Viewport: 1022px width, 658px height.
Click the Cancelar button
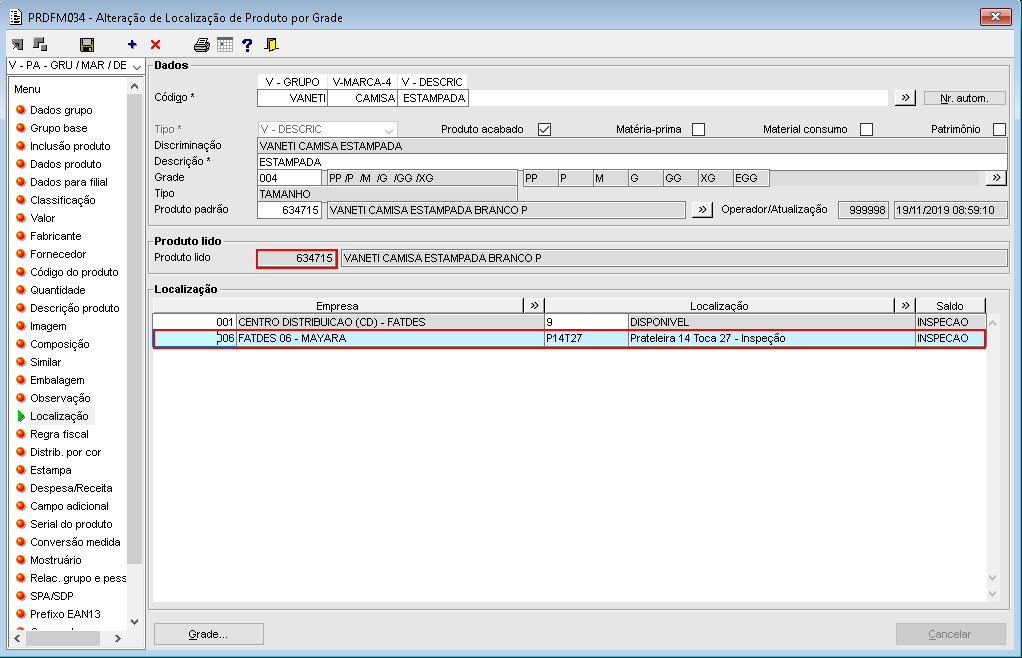950,634
